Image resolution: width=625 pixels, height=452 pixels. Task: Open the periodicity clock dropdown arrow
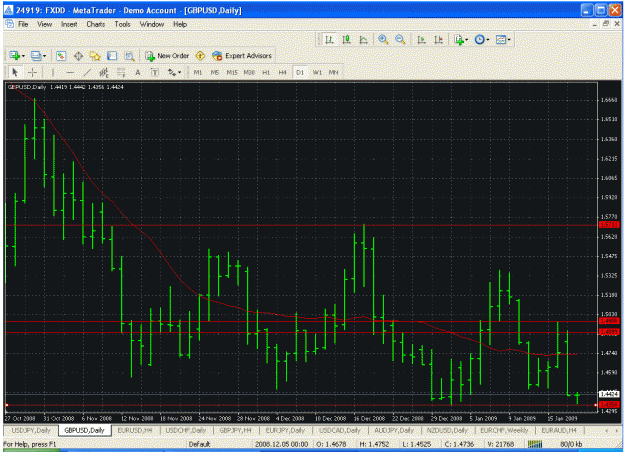488,39
